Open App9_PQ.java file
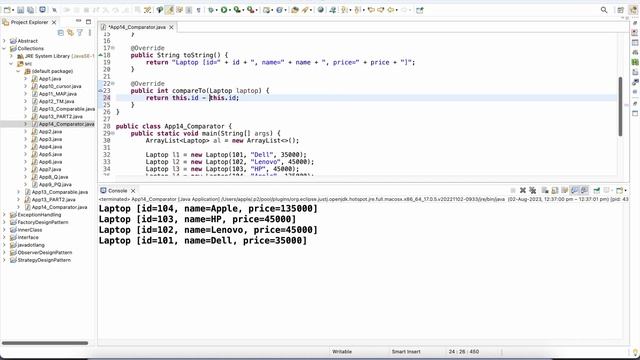The image size is (640, 360). [55, 184]
